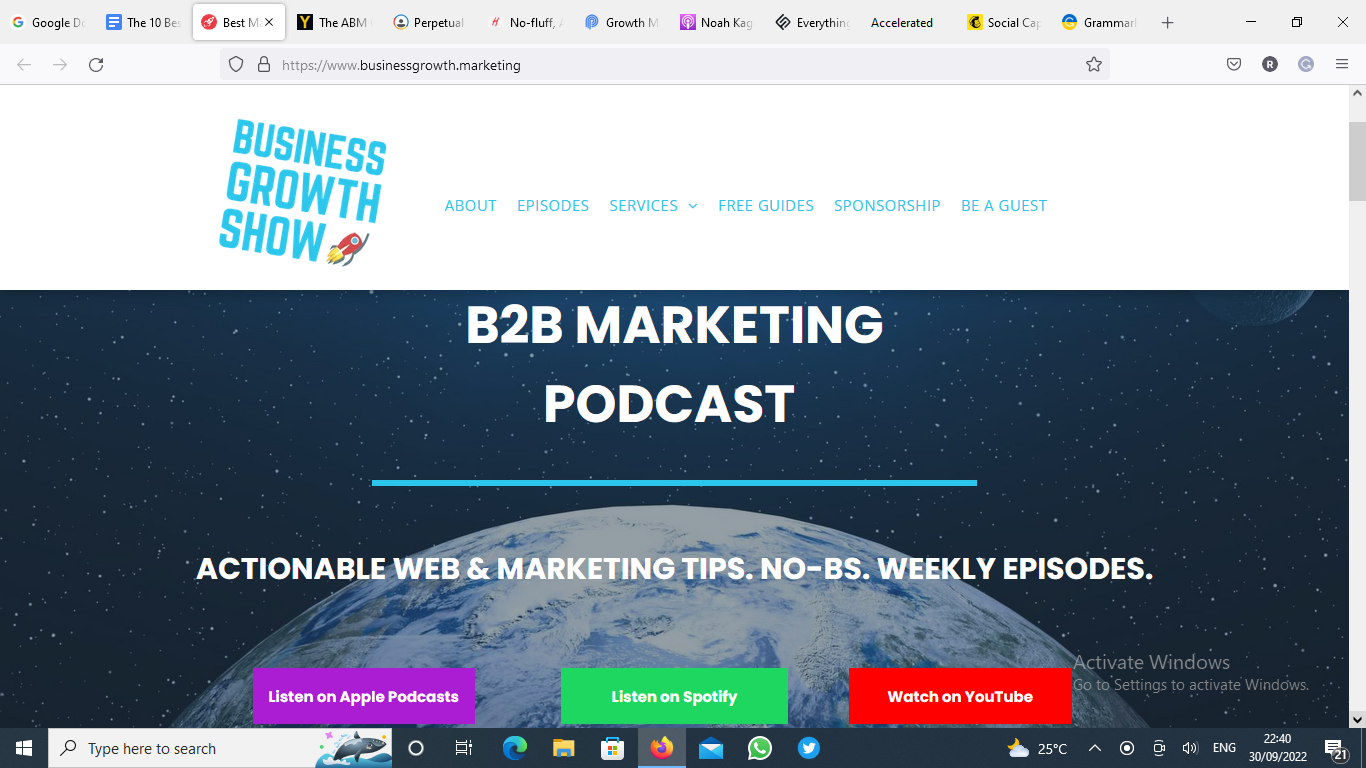The width and height of the screenshot is (1366, 768).
Task: Switch to the Grammarly browser tab
Action: [1100, 22]
